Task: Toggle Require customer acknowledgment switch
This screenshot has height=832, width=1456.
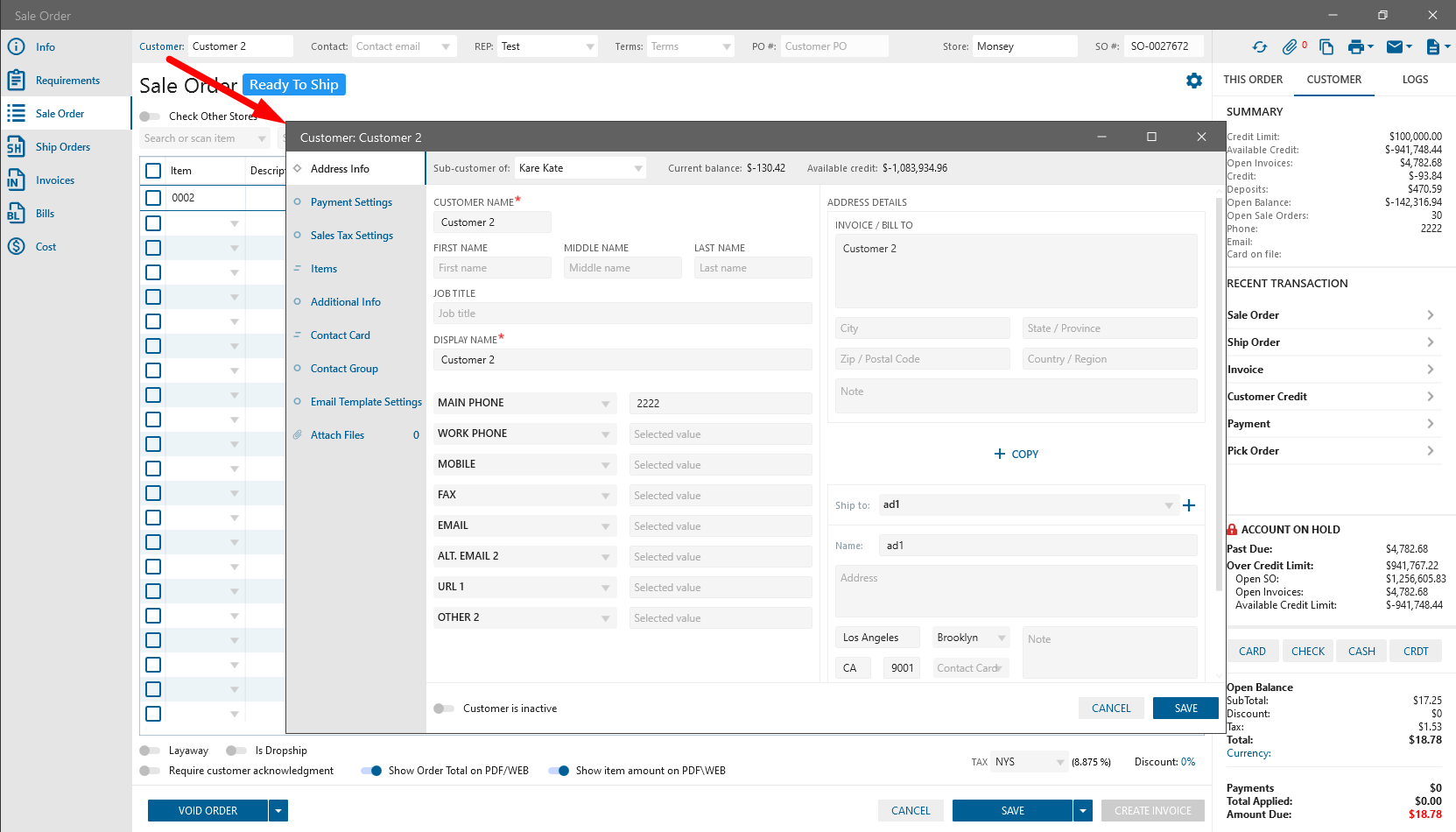Action: click(150, 771)
